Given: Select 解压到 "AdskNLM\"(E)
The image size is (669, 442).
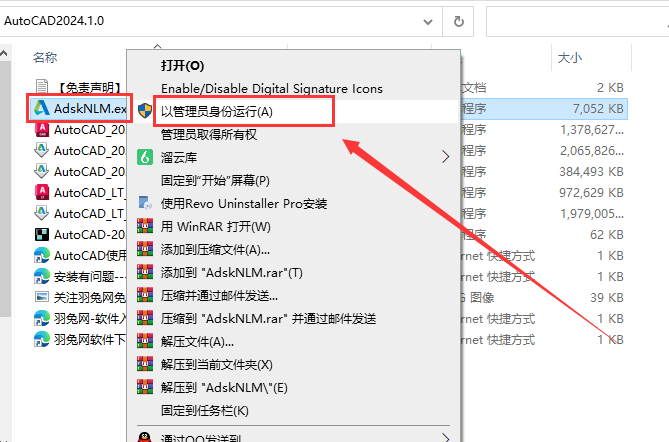Looking at the screenshot, I should point(224,388).
